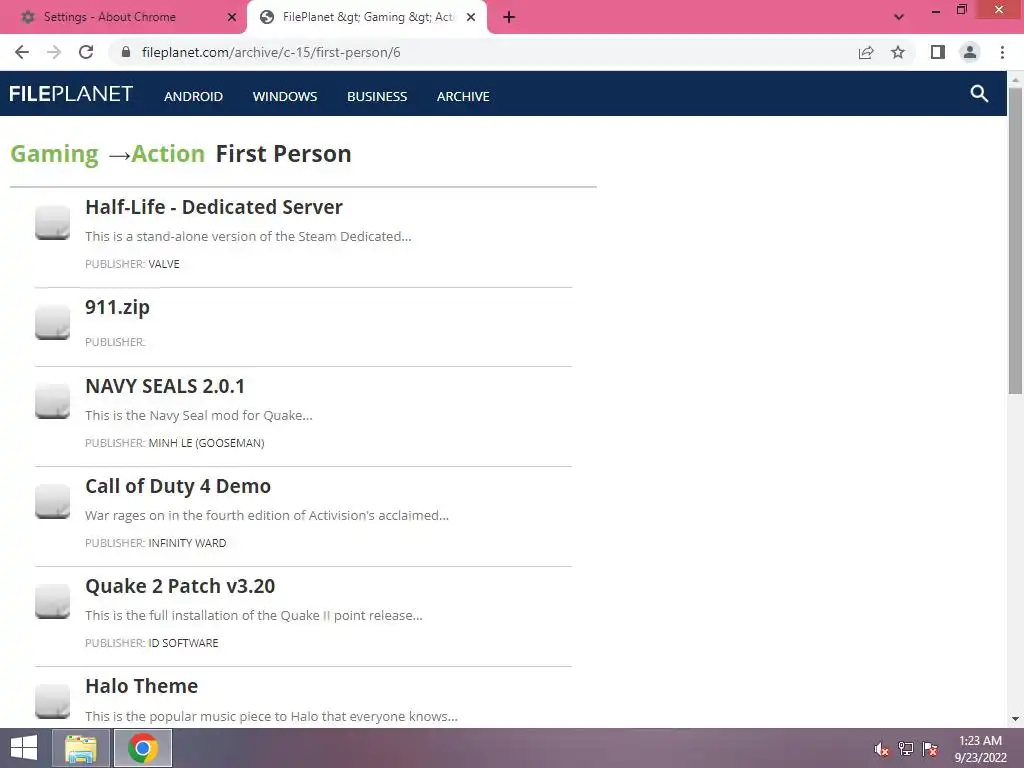The width and height of the screenshot is (1024, 768).
Task: Click publisher name VALVE
Action: (x=164, y=264)
